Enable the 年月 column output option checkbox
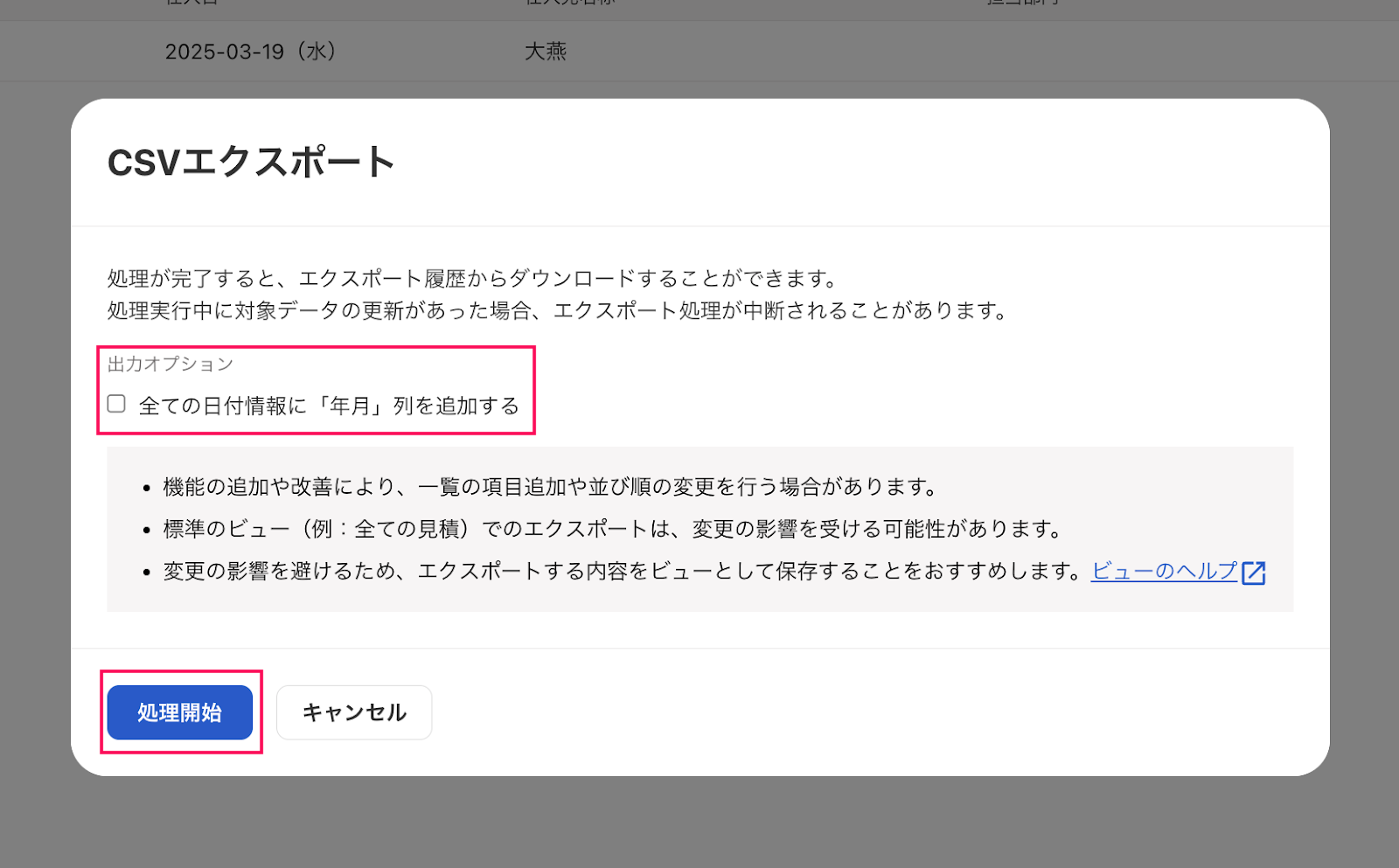The image size is (1399, 868). 116,404
